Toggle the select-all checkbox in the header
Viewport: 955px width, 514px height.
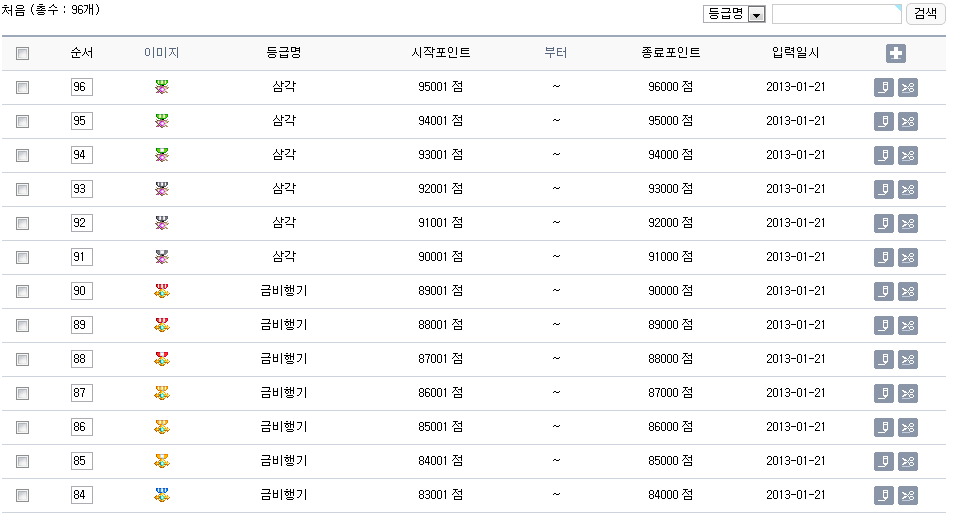23,54
